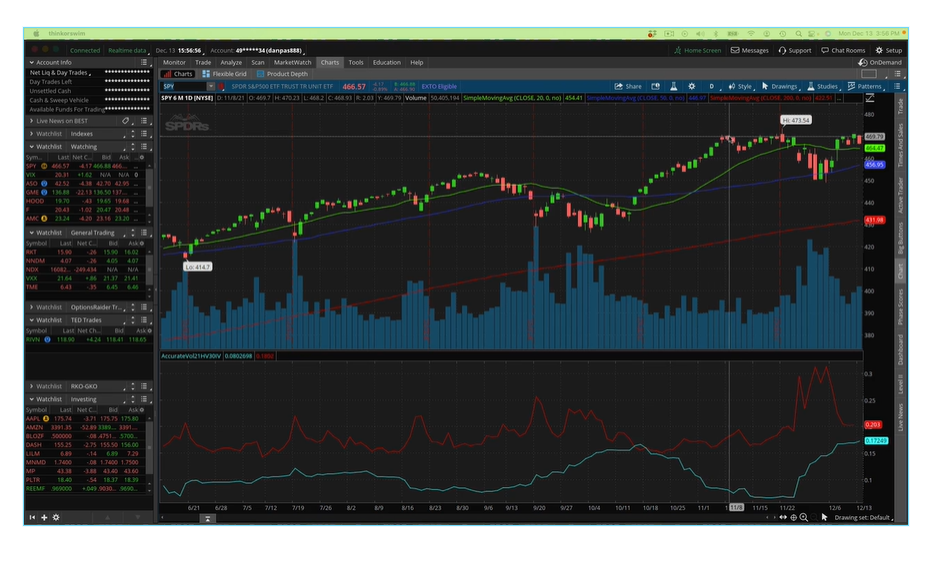Collapse the General Trading watchlist
Viewport: 935px width, 562px height.
[32, 233]
